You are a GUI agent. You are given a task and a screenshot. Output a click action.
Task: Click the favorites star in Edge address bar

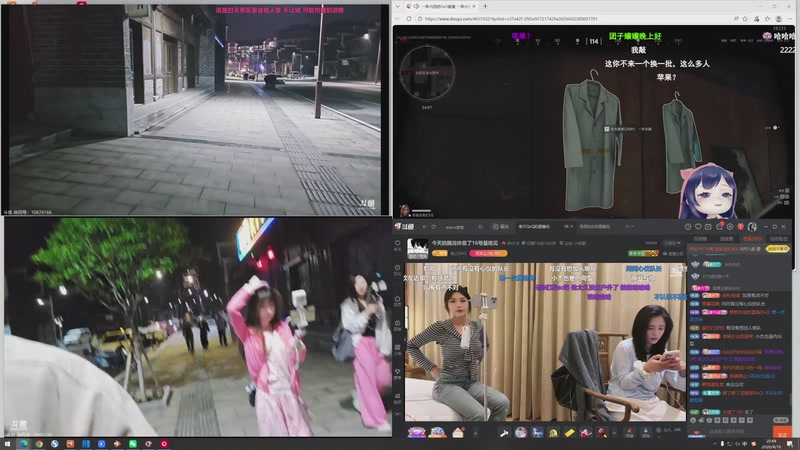(x=745, y=18)
